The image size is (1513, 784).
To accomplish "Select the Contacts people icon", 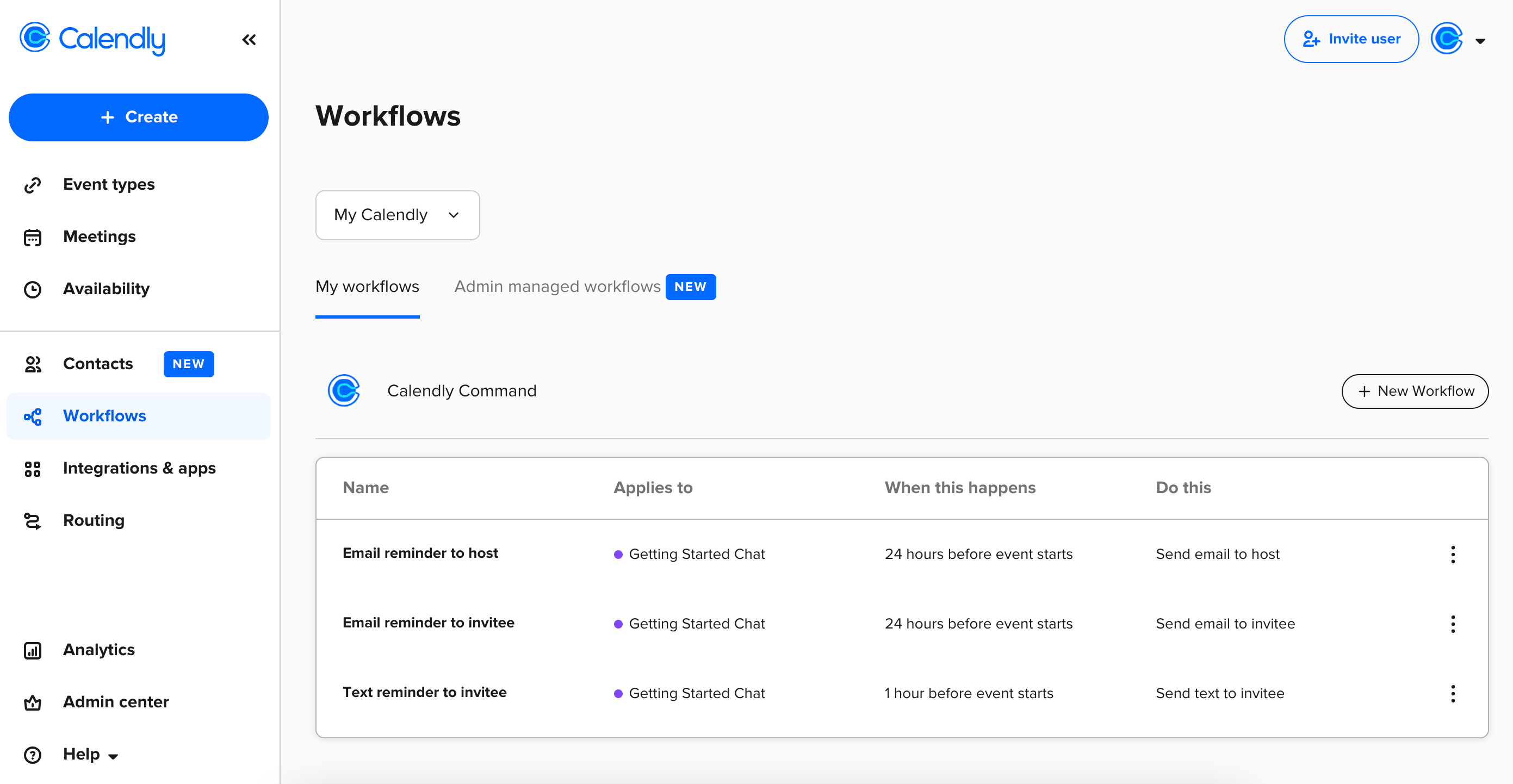I will pos(32,364).
